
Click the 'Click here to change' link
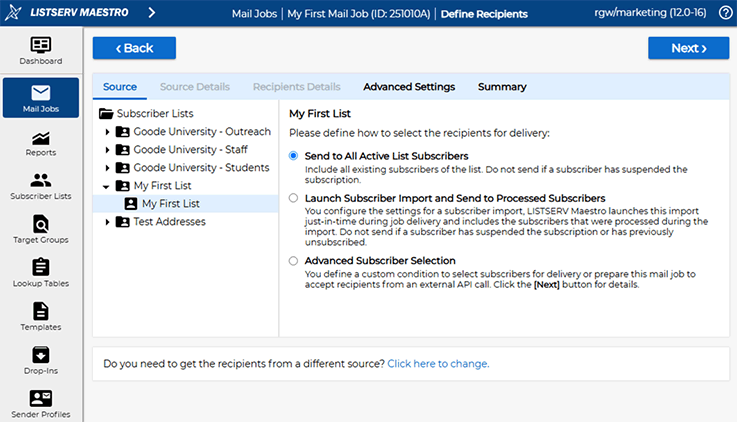tap(437, 364)
